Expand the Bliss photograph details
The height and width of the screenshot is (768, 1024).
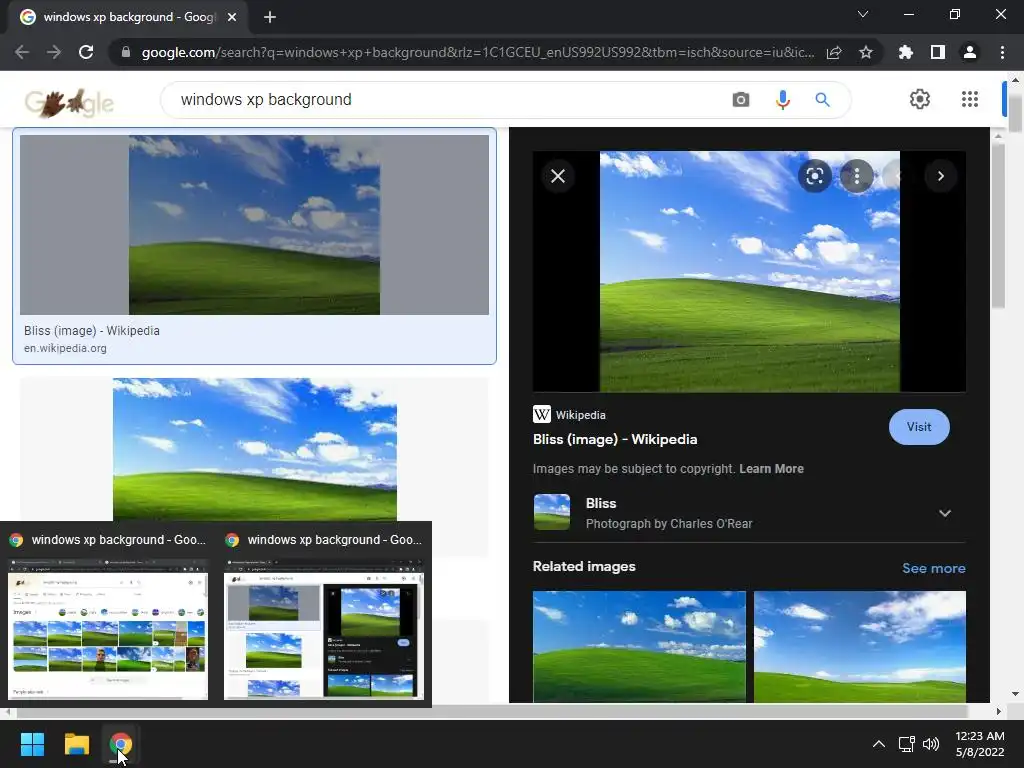[944, 513]
